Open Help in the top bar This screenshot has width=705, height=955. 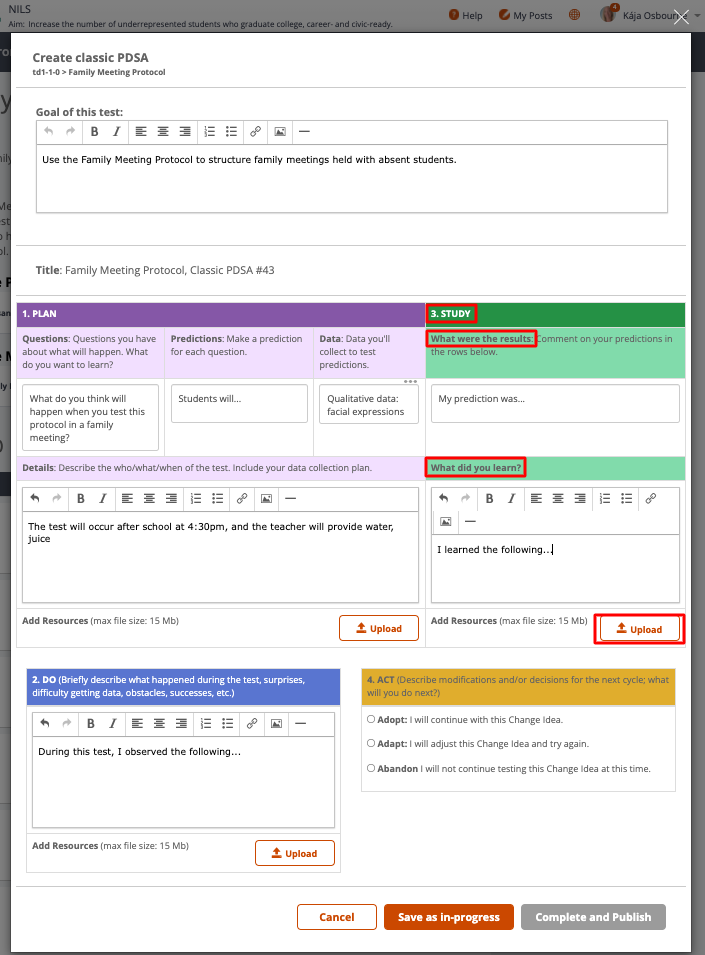coord(466,15)
